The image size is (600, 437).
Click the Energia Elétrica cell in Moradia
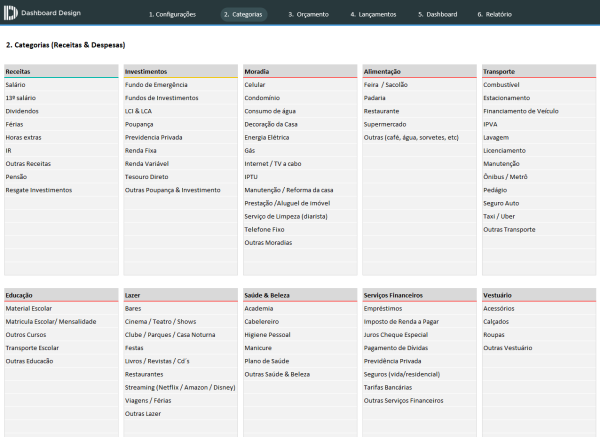pos(267,137)
